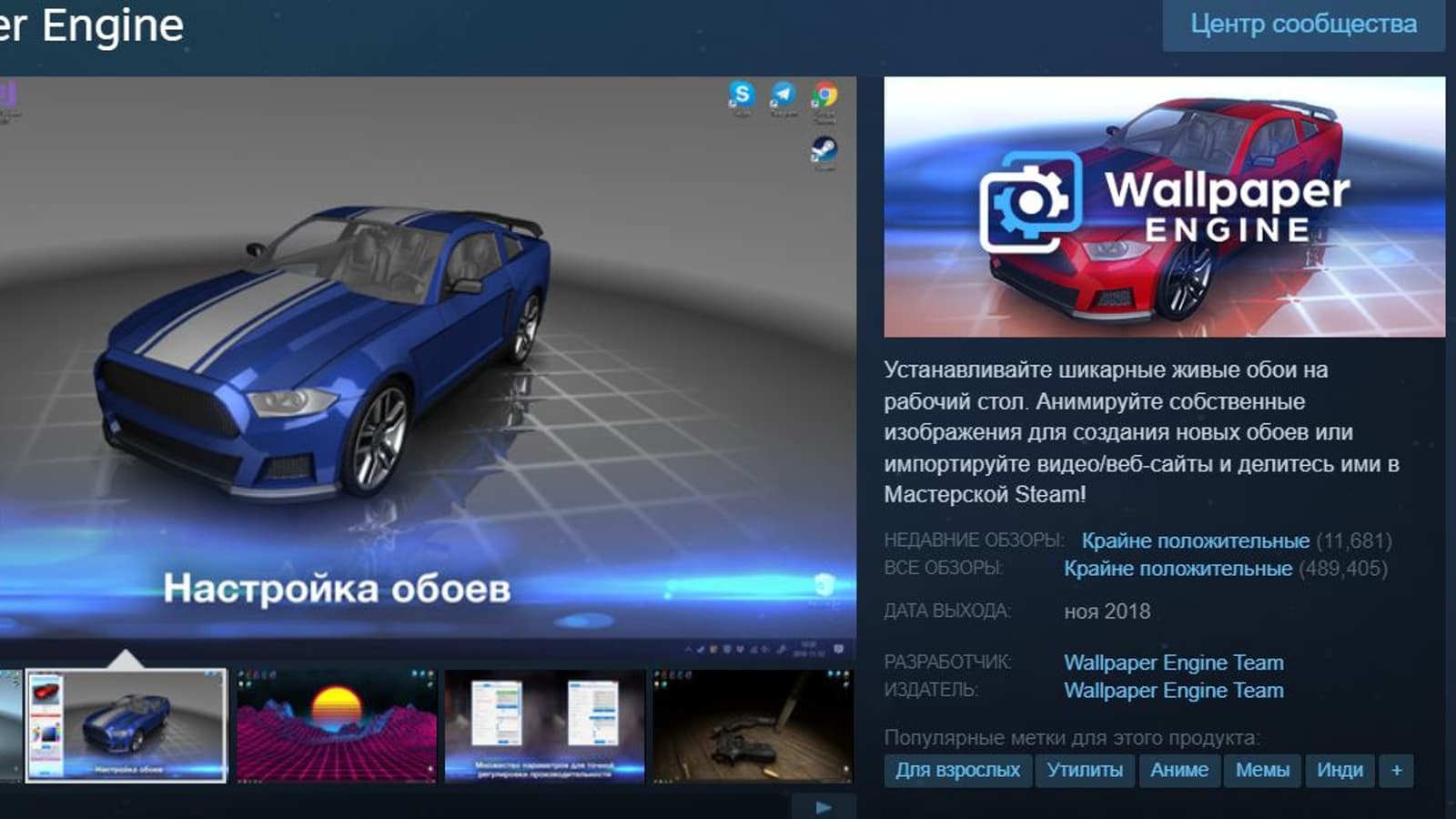This screenshot has height=819, width=1456.
Task: Select the blue car thumbnail labeled Настройка обоев
Action: coord(126,725)
